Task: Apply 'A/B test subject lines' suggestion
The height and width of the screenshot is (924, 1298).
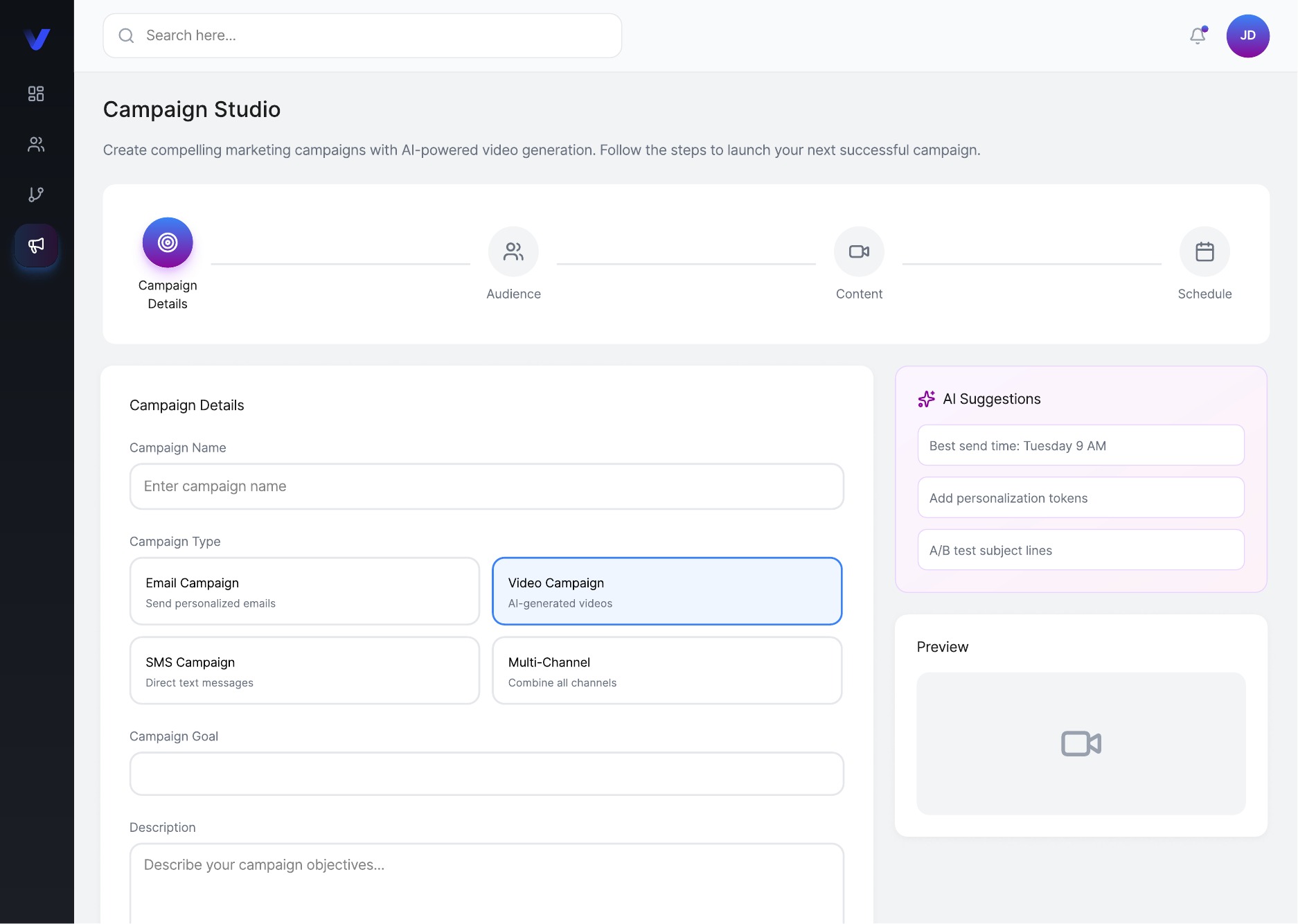Action: click(1081, 550)
